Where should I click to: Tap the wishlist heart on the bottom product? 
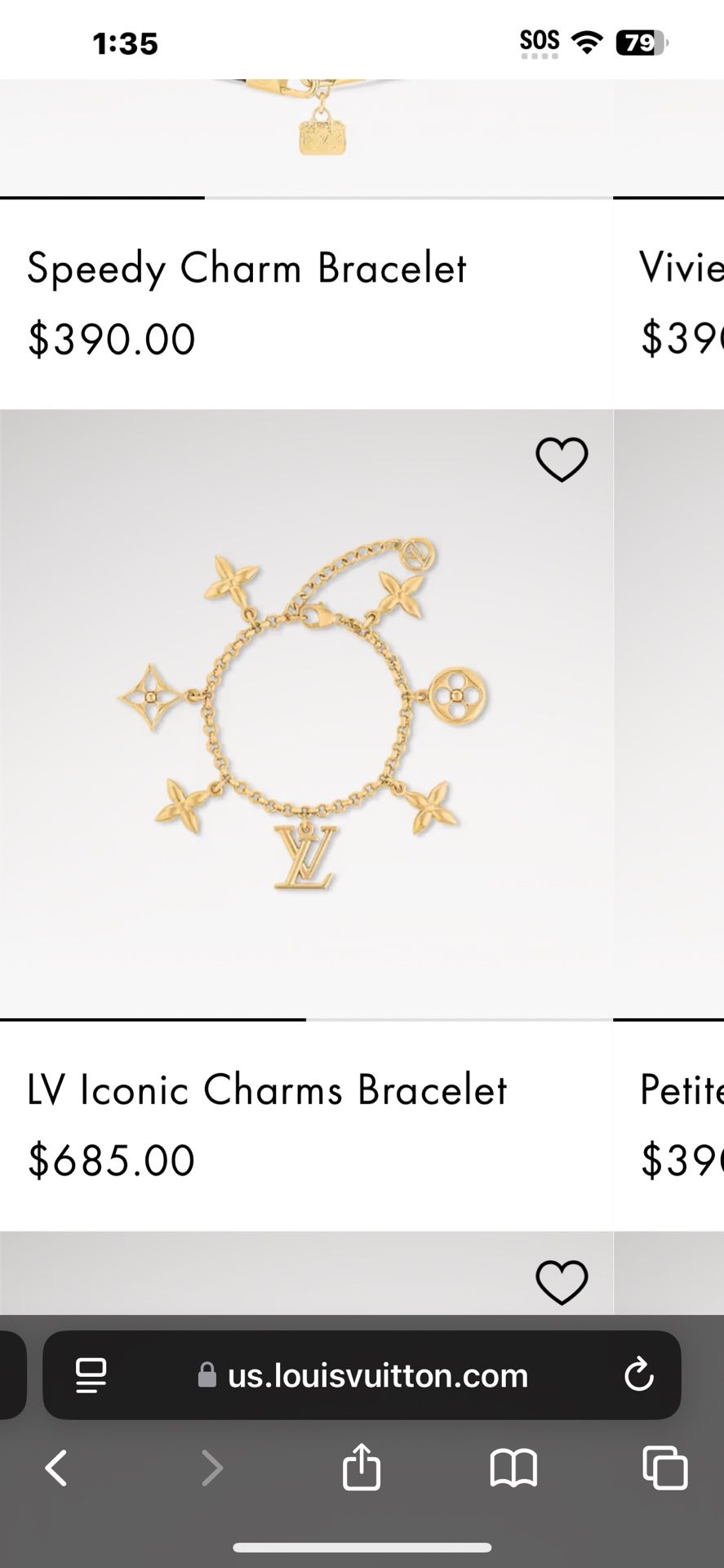click(562, 1281)
